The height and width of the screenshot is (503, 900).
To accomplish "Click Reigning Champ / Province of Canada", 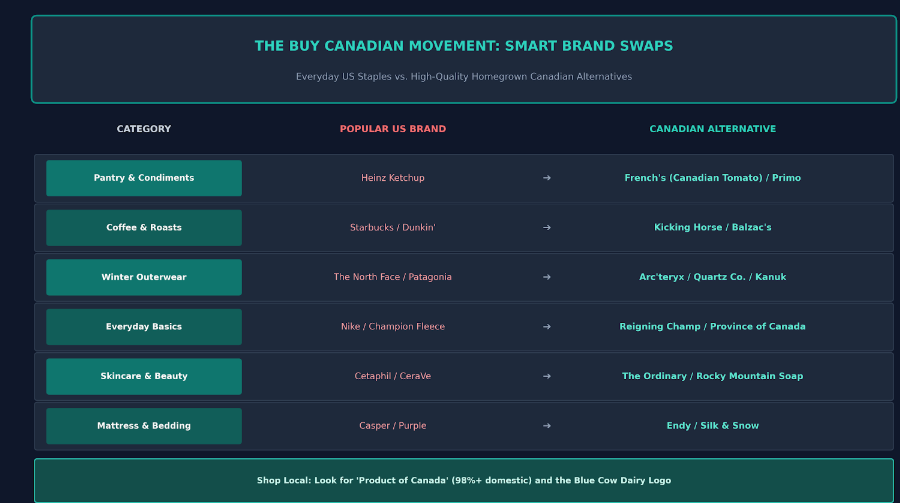I will pos(712,327).
